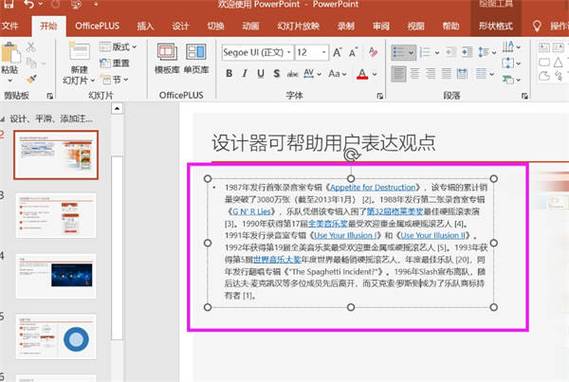Click the numbered list icon
Image resolution: width=569 pixels, height=382 pixels.
coord(425,53)
